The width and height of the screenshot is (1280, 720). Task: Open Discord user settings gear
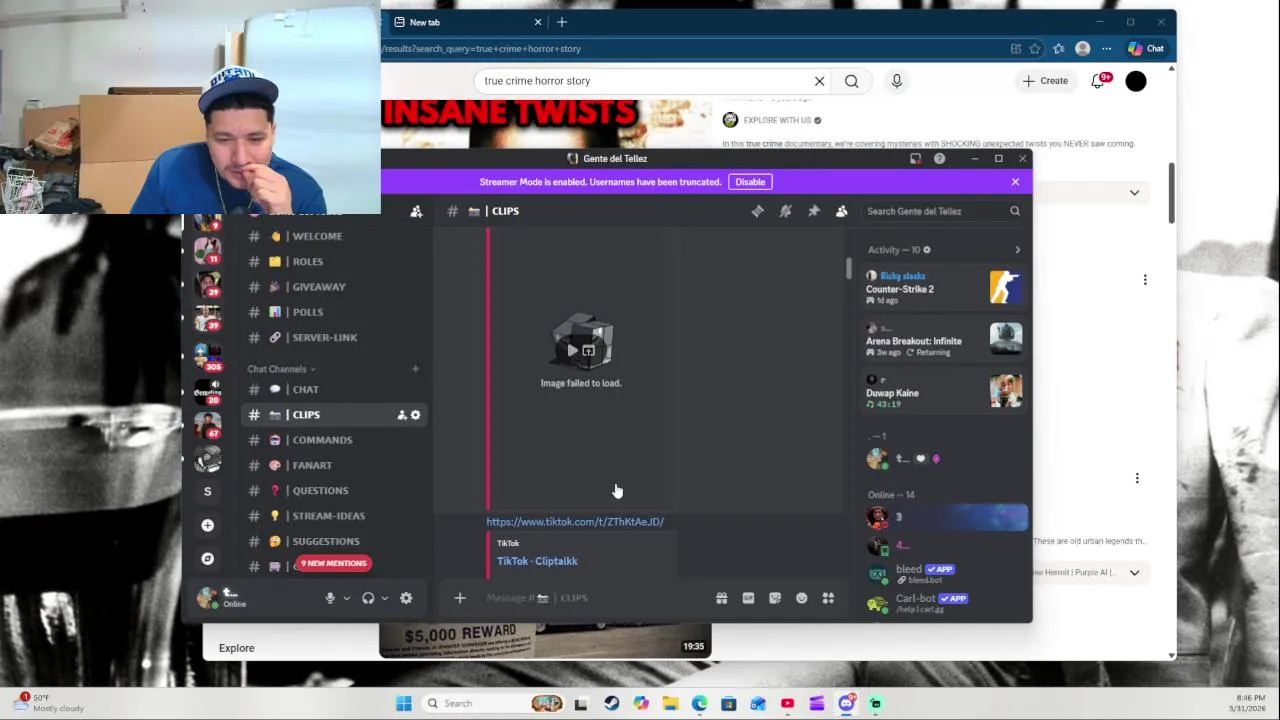406,598
